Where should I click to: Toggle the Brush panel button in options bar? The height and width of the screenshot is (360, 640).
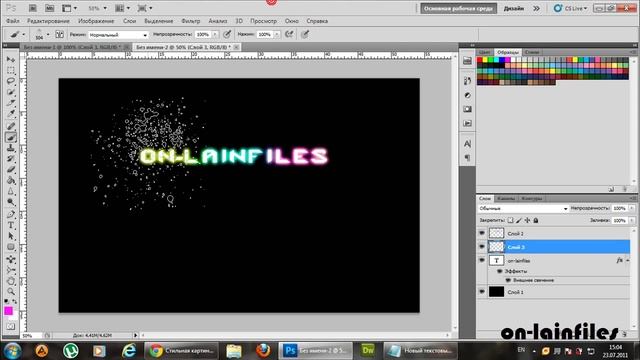pos(59,34)
